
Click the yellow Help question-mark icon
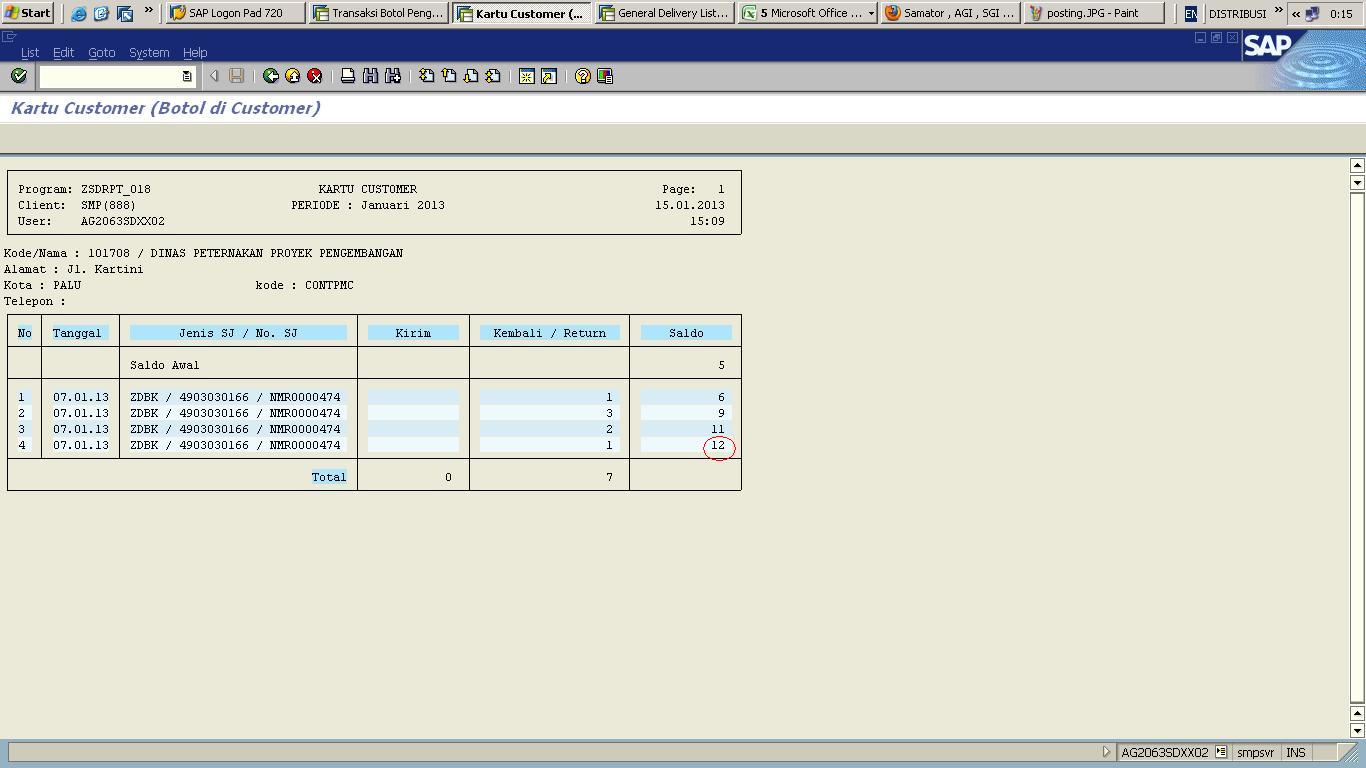click(x=583, y=76)
